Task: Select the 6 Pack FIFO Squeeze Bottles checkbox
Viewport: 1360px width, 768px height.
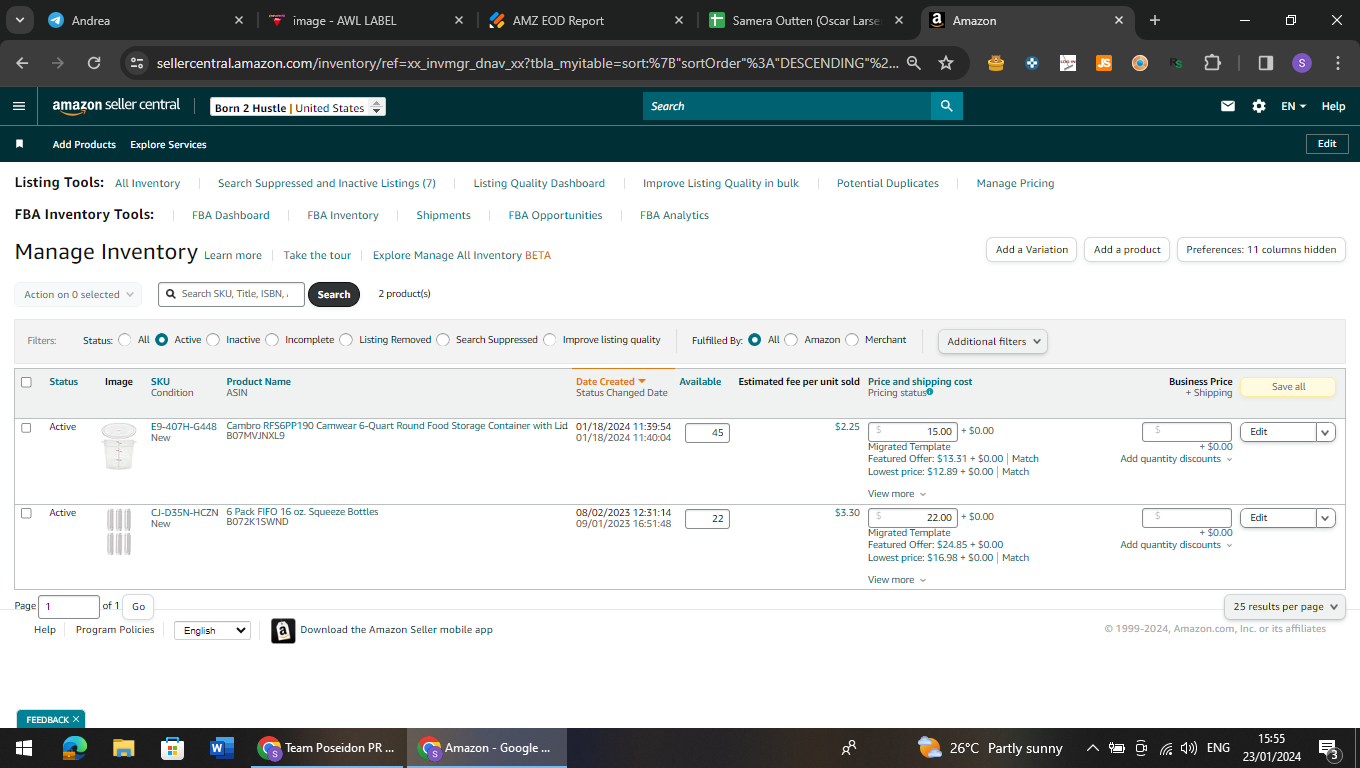Action: 27,514
